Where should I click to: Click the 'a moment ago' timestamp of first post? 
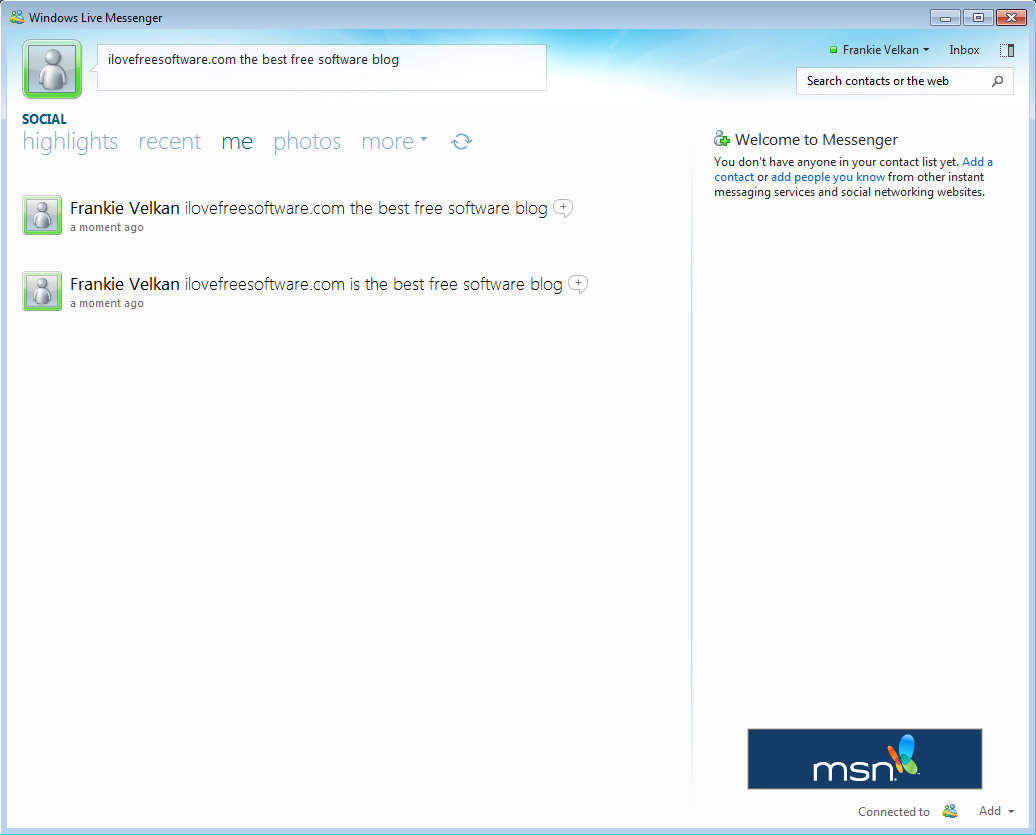click(107, 227)
